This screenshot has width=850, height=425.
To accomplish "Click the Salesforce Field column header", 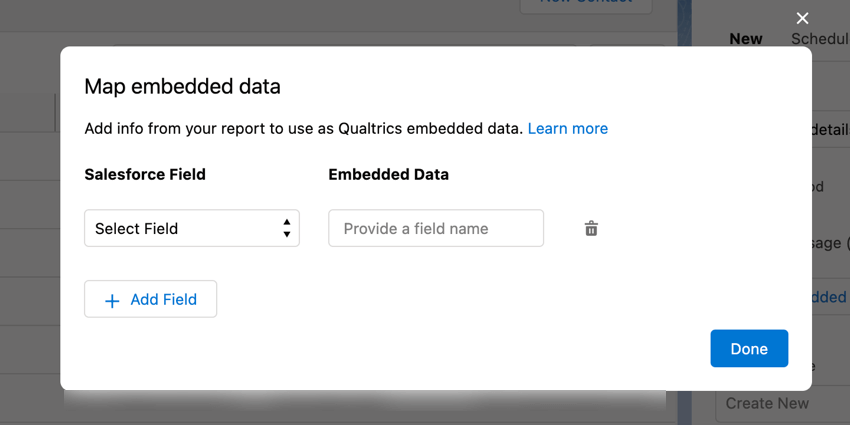I will [145, 174].
